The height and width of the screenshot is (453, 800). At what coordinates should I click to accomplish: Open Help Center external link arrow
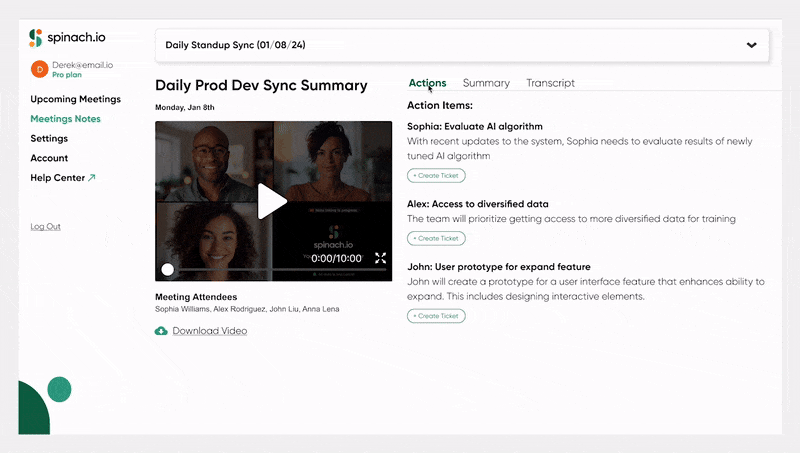click(92, 178)
